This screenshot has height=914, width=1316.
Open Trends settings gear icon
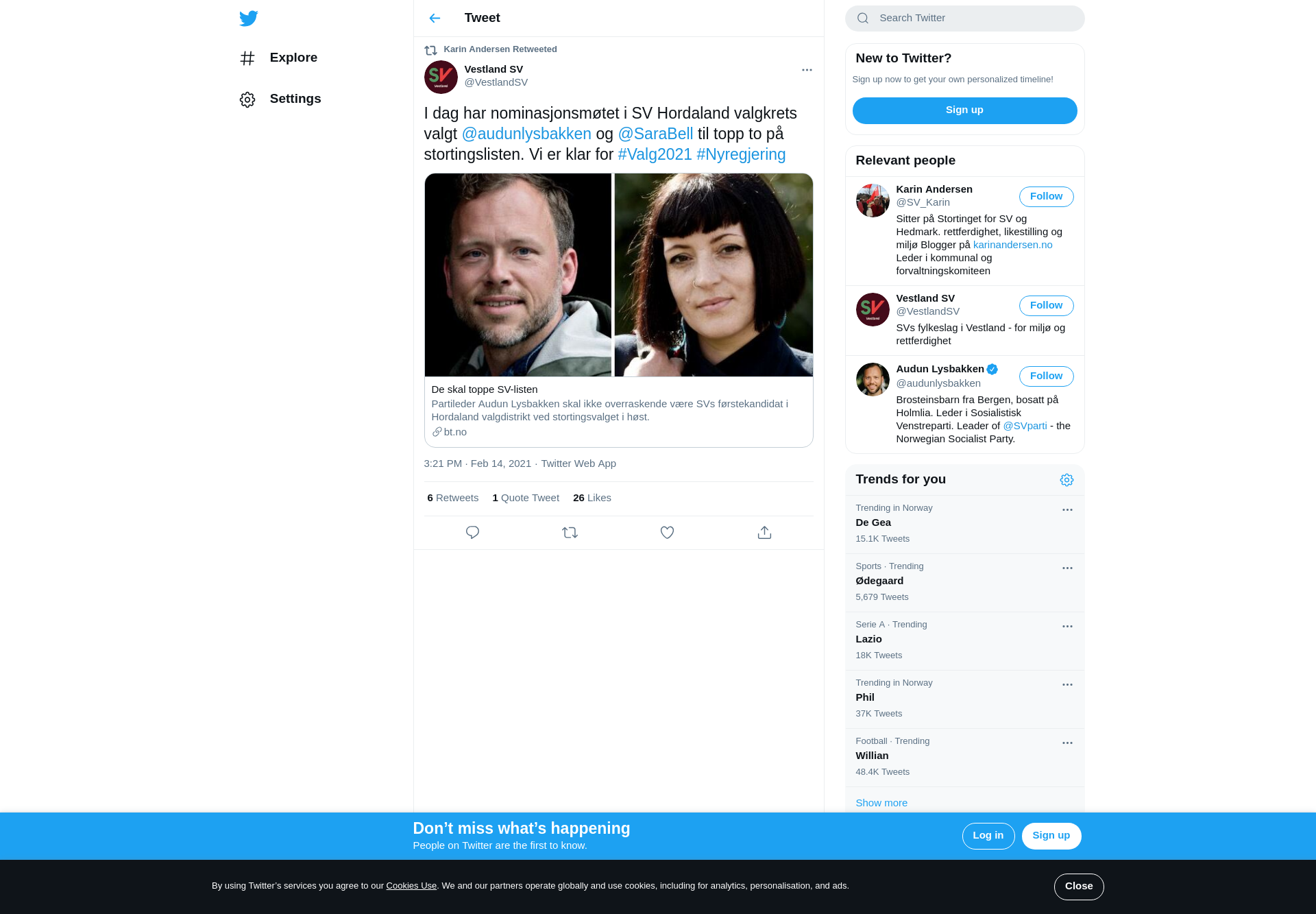(x=1067, y=480)
